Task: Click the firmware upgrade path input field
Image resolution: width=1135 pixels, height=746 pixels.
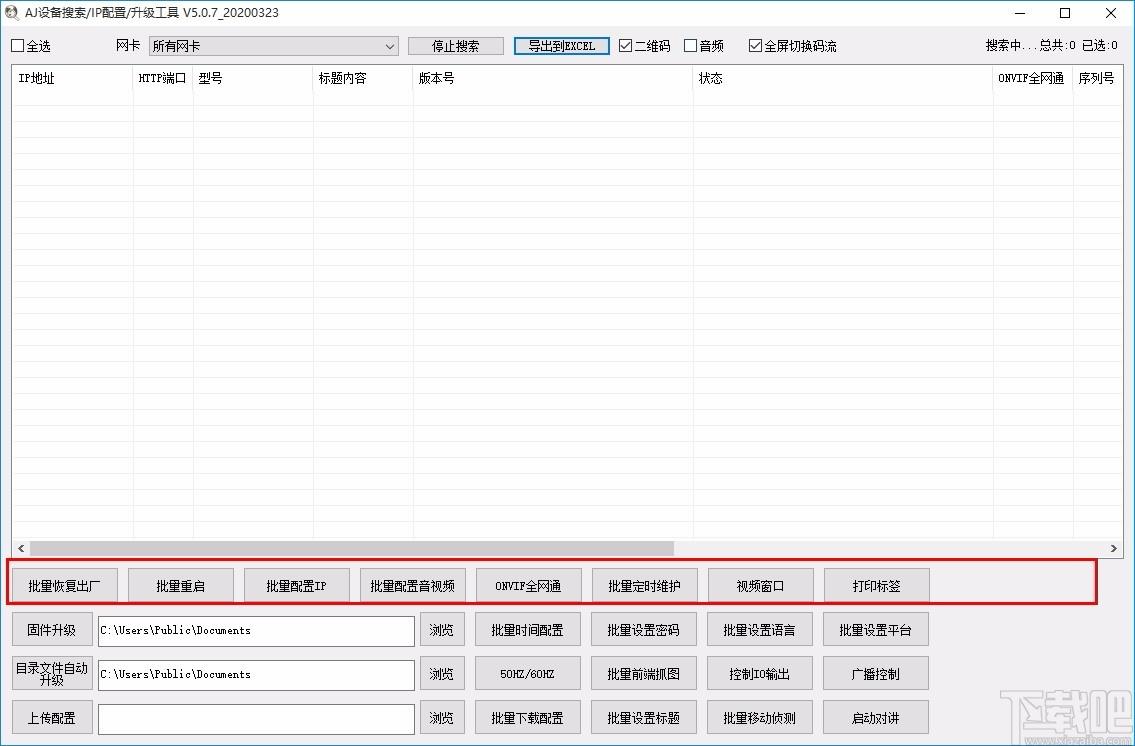Action: pos(256,631)
